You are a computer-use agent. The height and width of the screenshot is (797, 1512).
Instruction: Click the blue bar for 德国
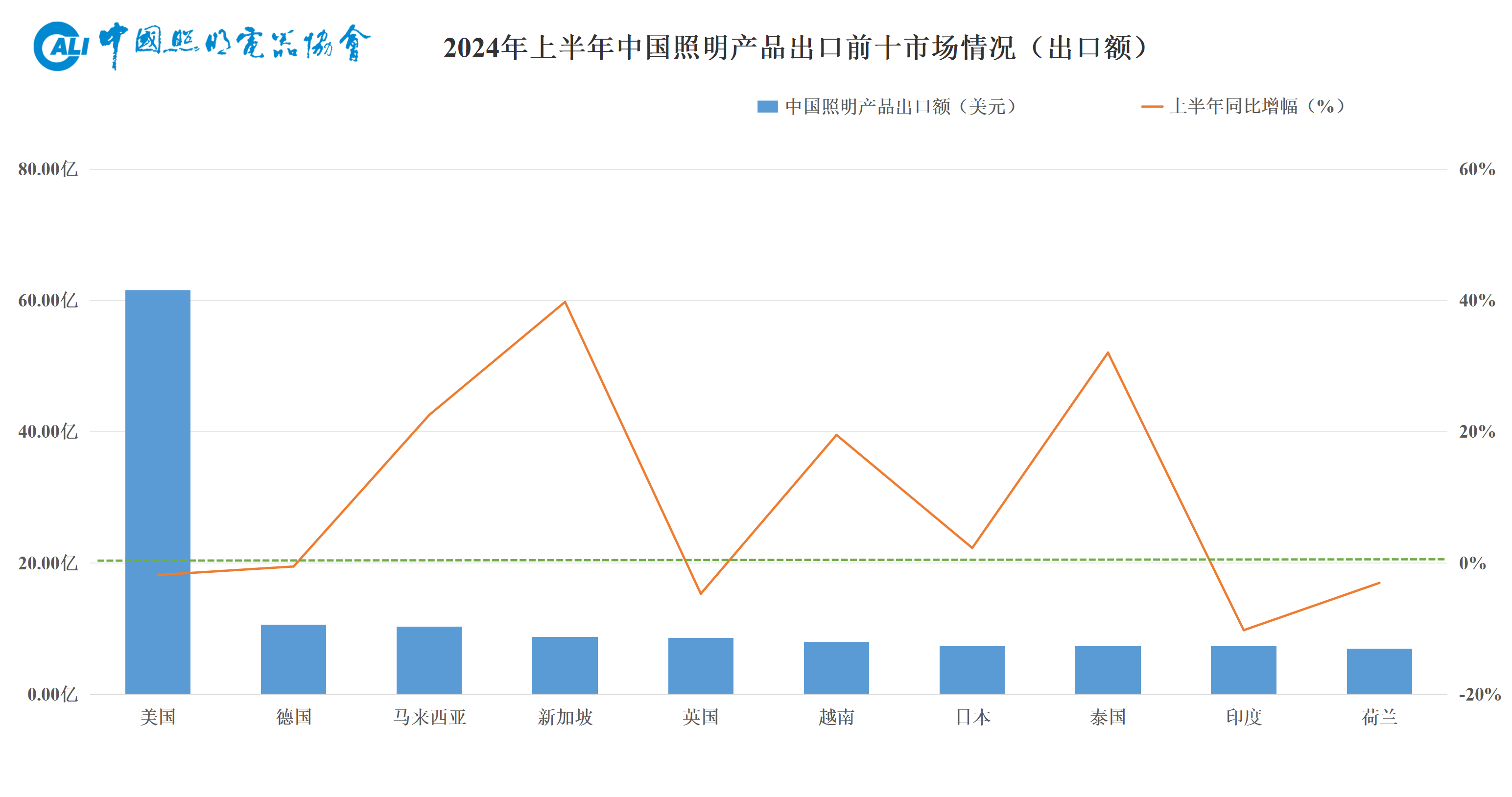point(293,659)
